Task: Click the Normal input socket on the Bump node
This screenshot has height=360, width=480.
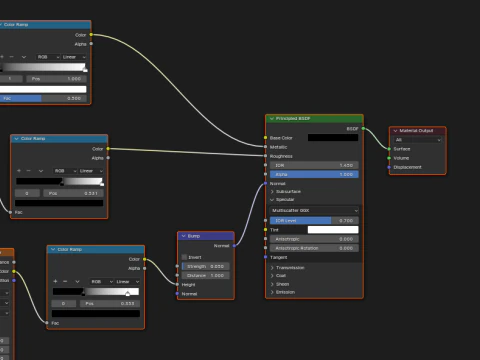Action: click(x=177, y=294)
